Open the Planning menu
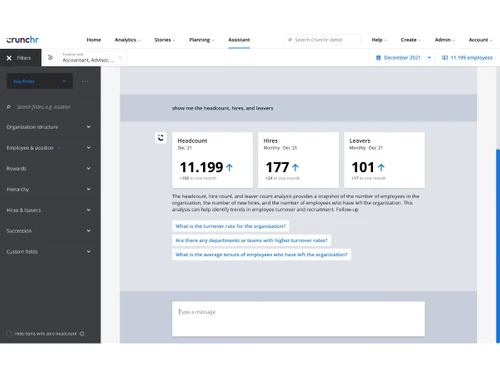The width and height of the screenshot is (500, 375). [x=201, y=40]
